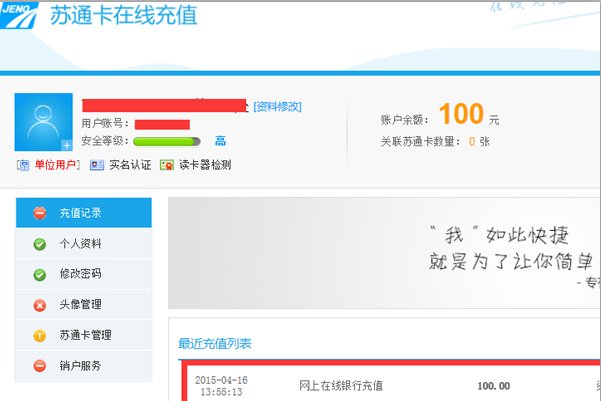Click the green check icon beside 个人资料

tap(40, 244)
